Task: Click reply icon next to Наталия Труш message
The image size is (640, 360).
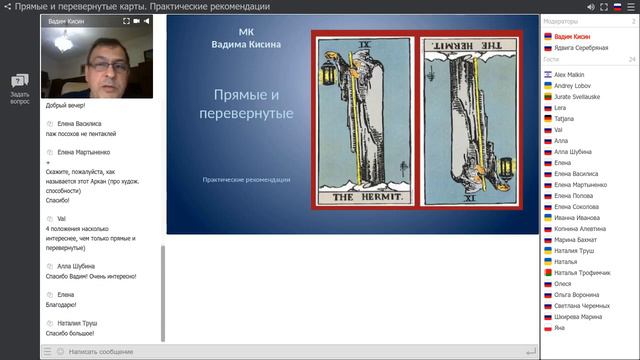Action: [x=50, y=323]
